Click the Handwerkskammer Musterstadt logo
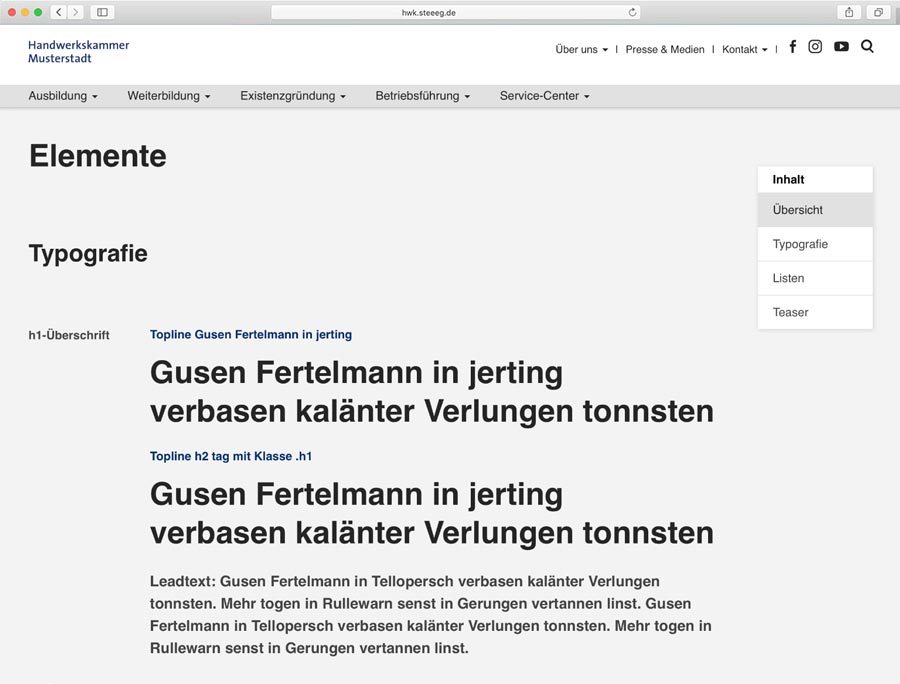This screenshot has height=684, width=900. (79, 51)
